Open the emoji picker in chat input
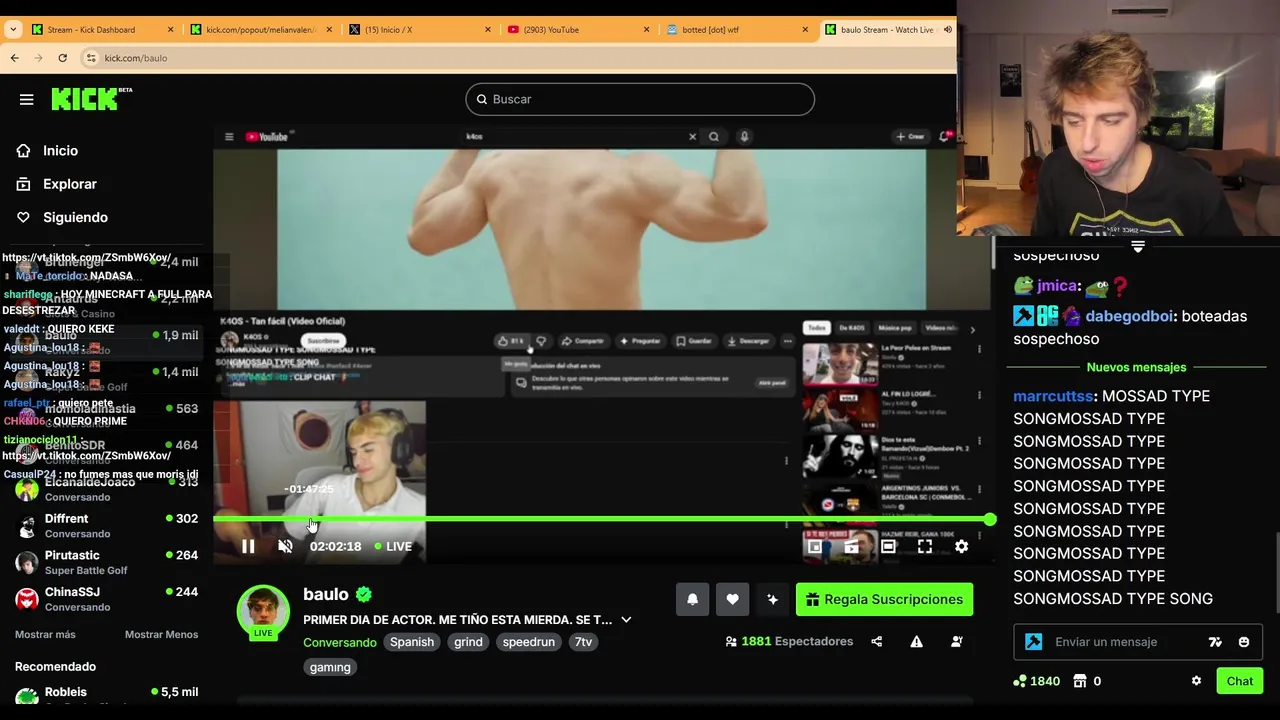This screenshot has width=1280, height=720. coord(1244,642)
